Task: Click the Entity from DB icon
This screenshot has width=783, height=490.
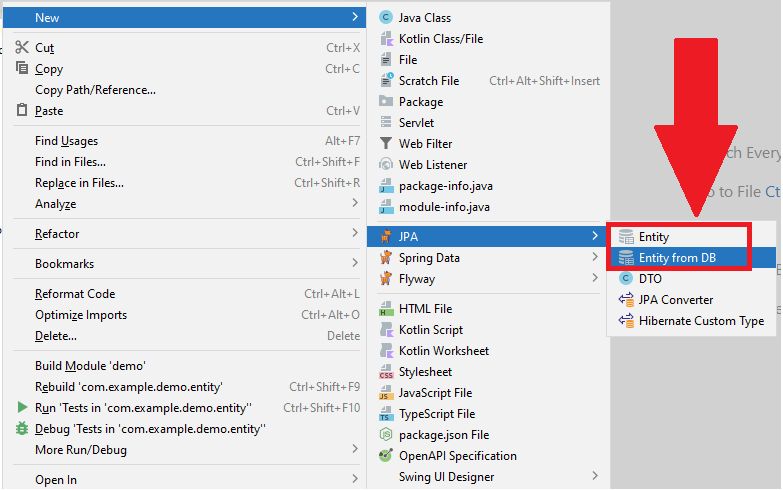Action: click(627, 258)
